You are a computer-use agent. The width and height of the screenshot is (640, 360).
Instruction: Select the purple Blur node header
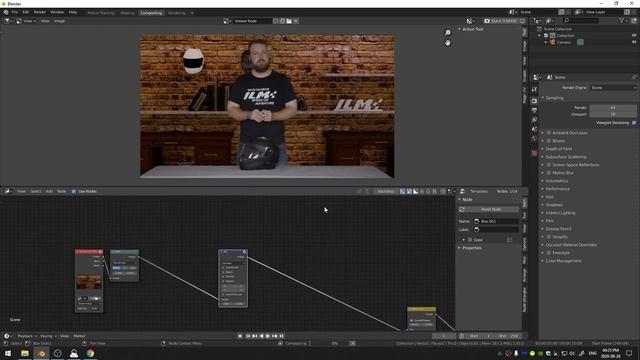click(233, 251)
